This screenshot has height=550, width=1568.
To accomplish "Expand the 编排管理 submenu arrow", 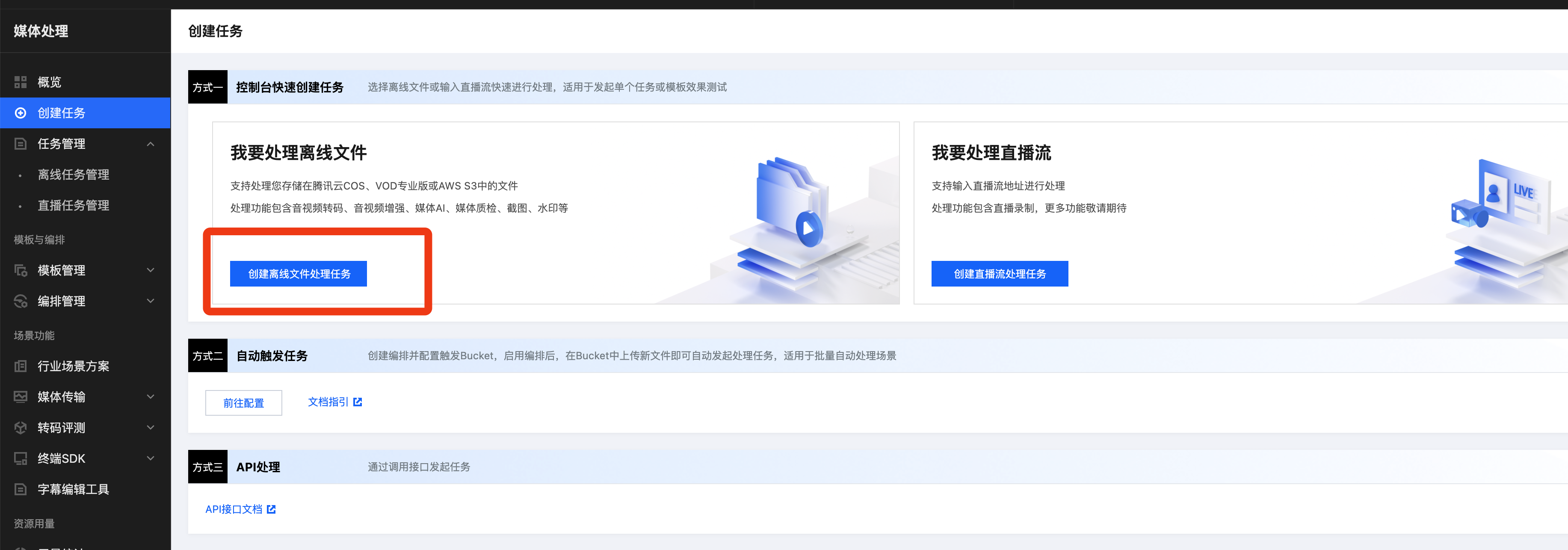I will [x=151, y=301].
